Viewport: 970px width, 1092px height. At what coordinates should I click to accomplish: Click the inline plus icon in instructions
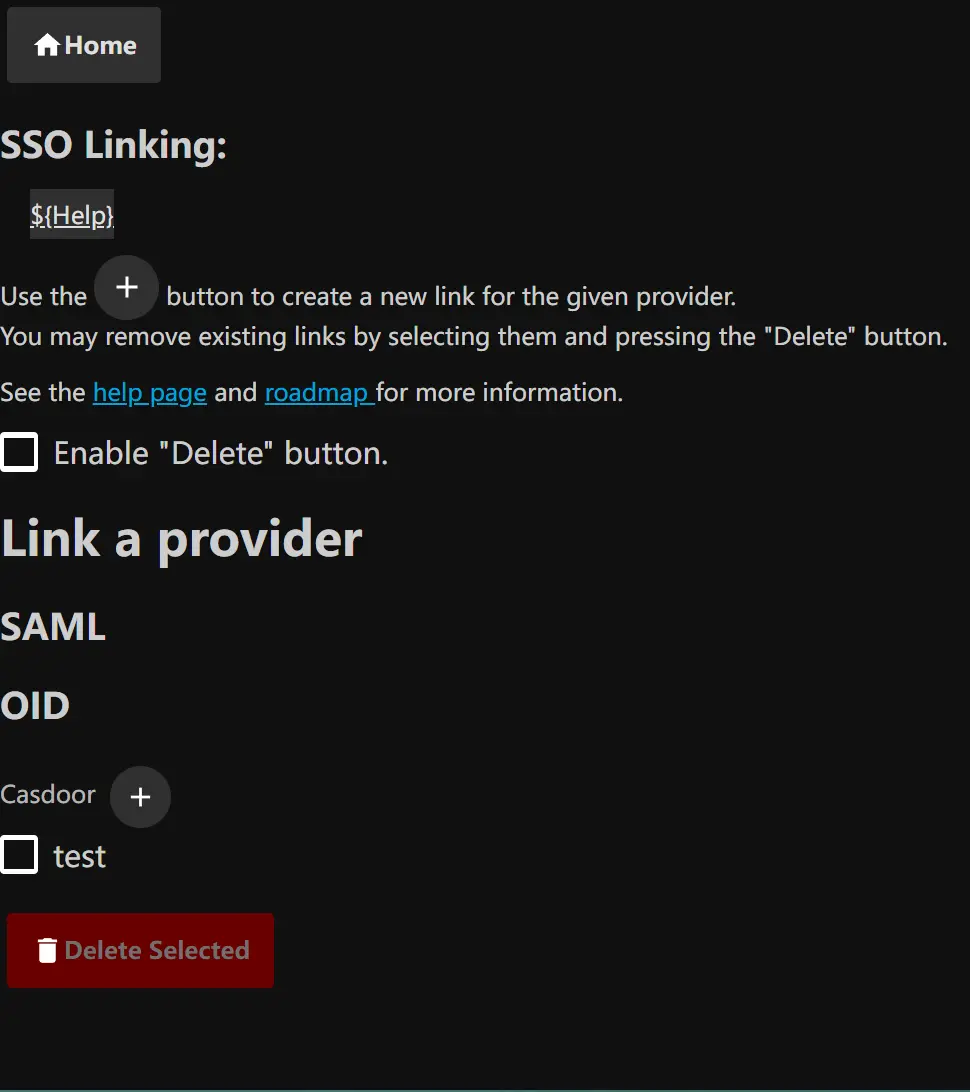[126, 288]
